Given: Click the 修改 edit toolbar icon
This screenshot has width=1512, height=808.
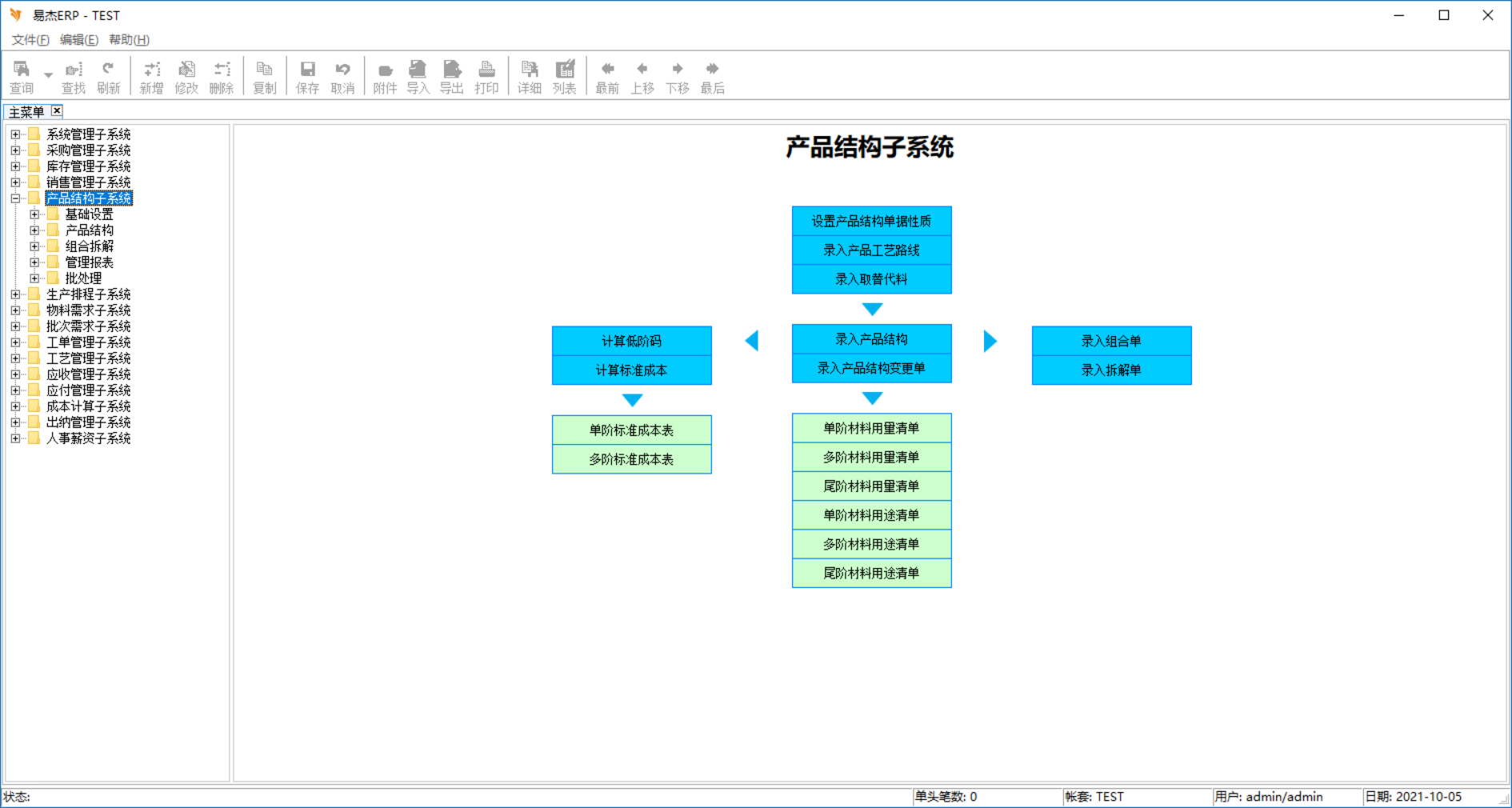Looking at the screenshot, I should [186, 78].
